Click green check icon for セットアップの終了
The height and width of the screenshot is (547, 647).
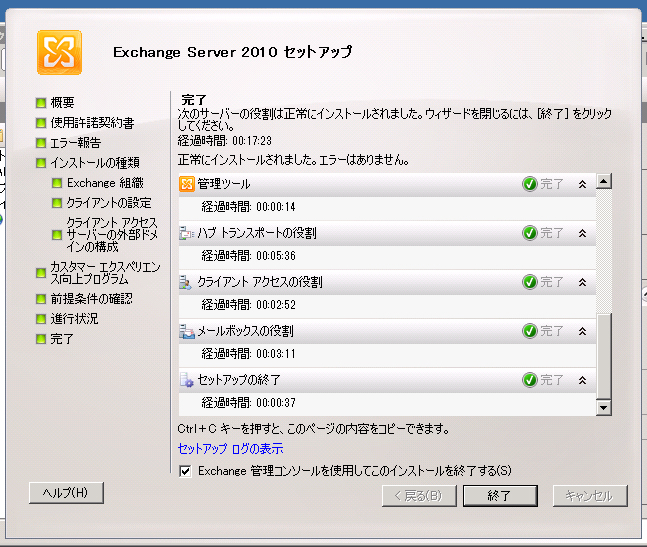(529, 380)
